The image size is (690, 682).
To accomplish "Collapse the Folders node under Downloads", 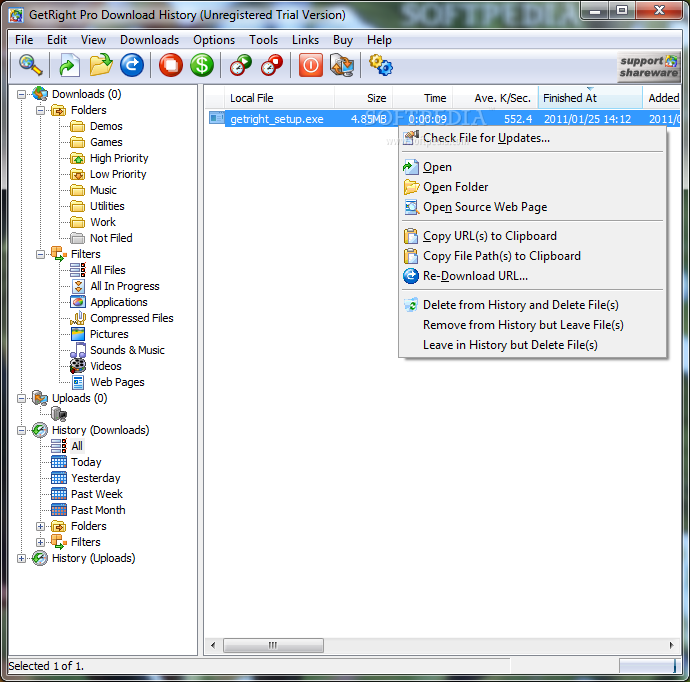I will pyautogui.click(x=40, y=110).
